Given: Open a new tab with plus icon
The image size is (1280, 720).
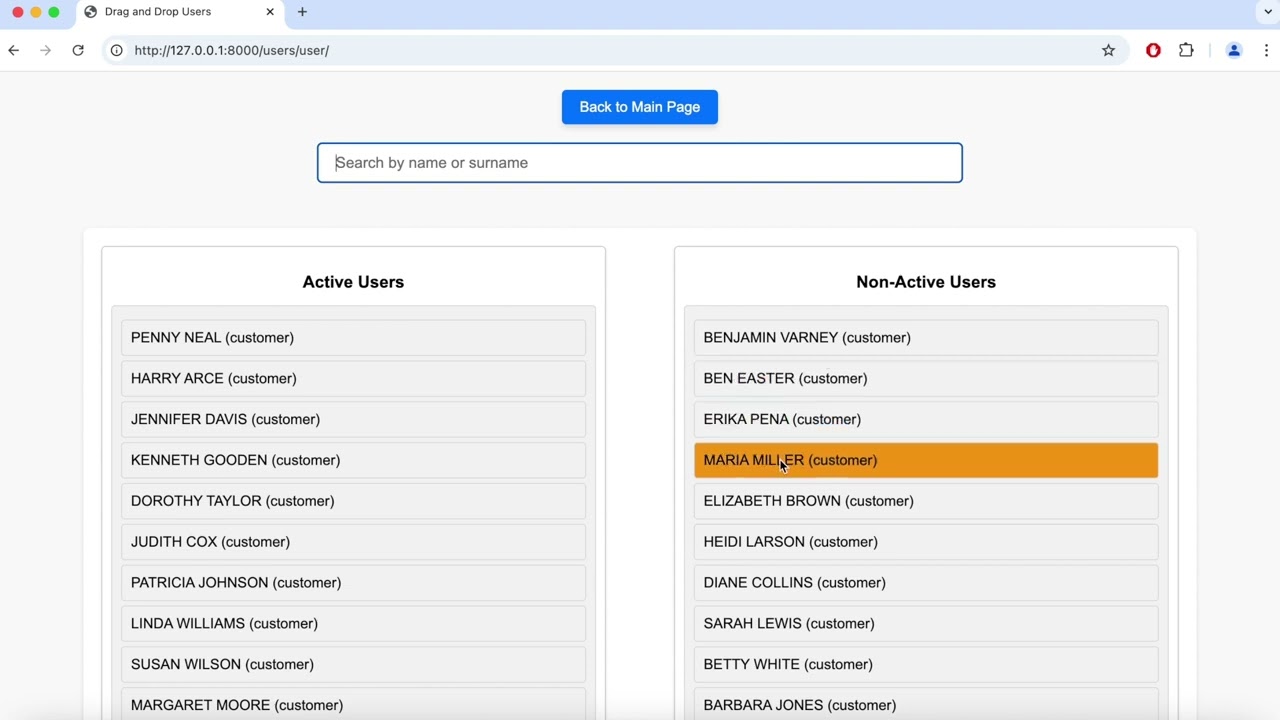Looking at the screenshot, I should click(302, 12).
